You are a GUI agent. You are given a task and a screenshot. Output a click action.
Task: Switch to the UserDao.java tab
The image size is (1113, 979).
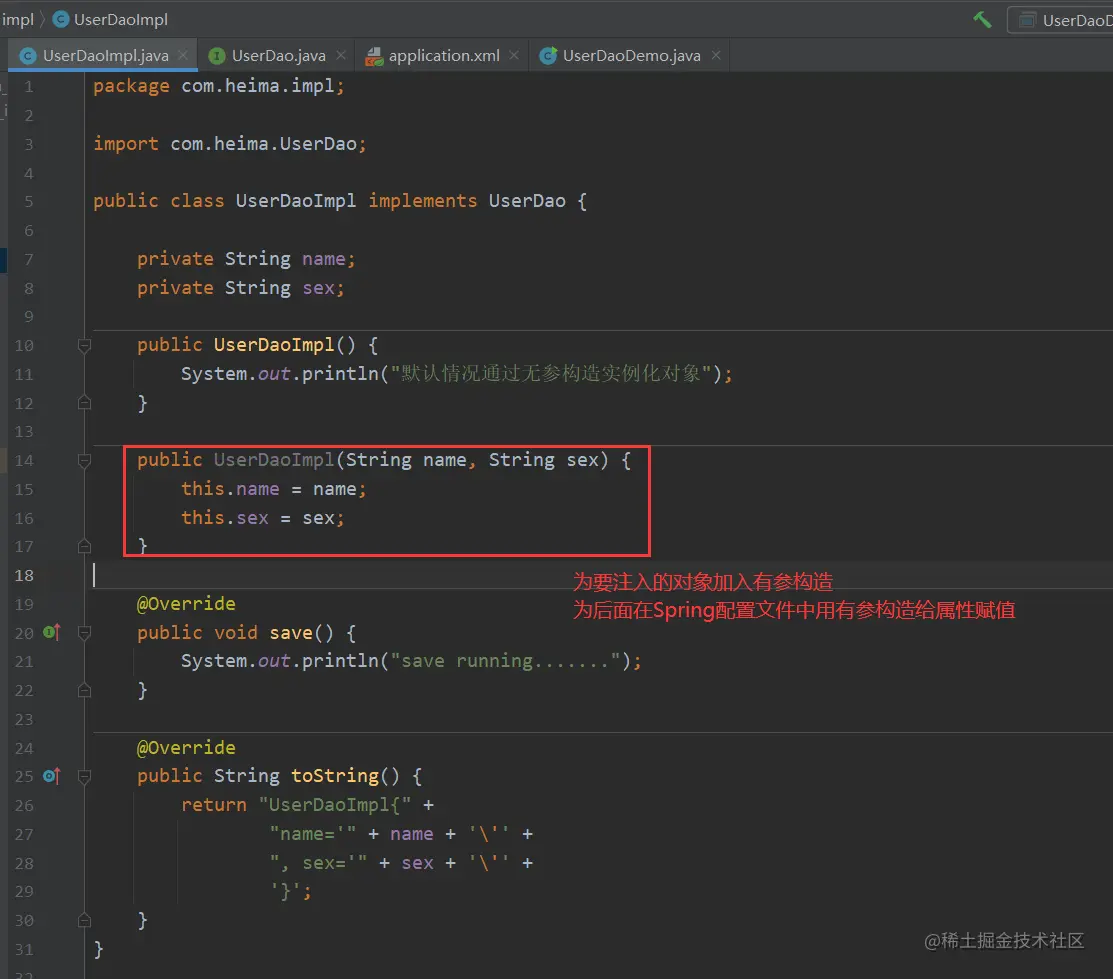(278, 55)
